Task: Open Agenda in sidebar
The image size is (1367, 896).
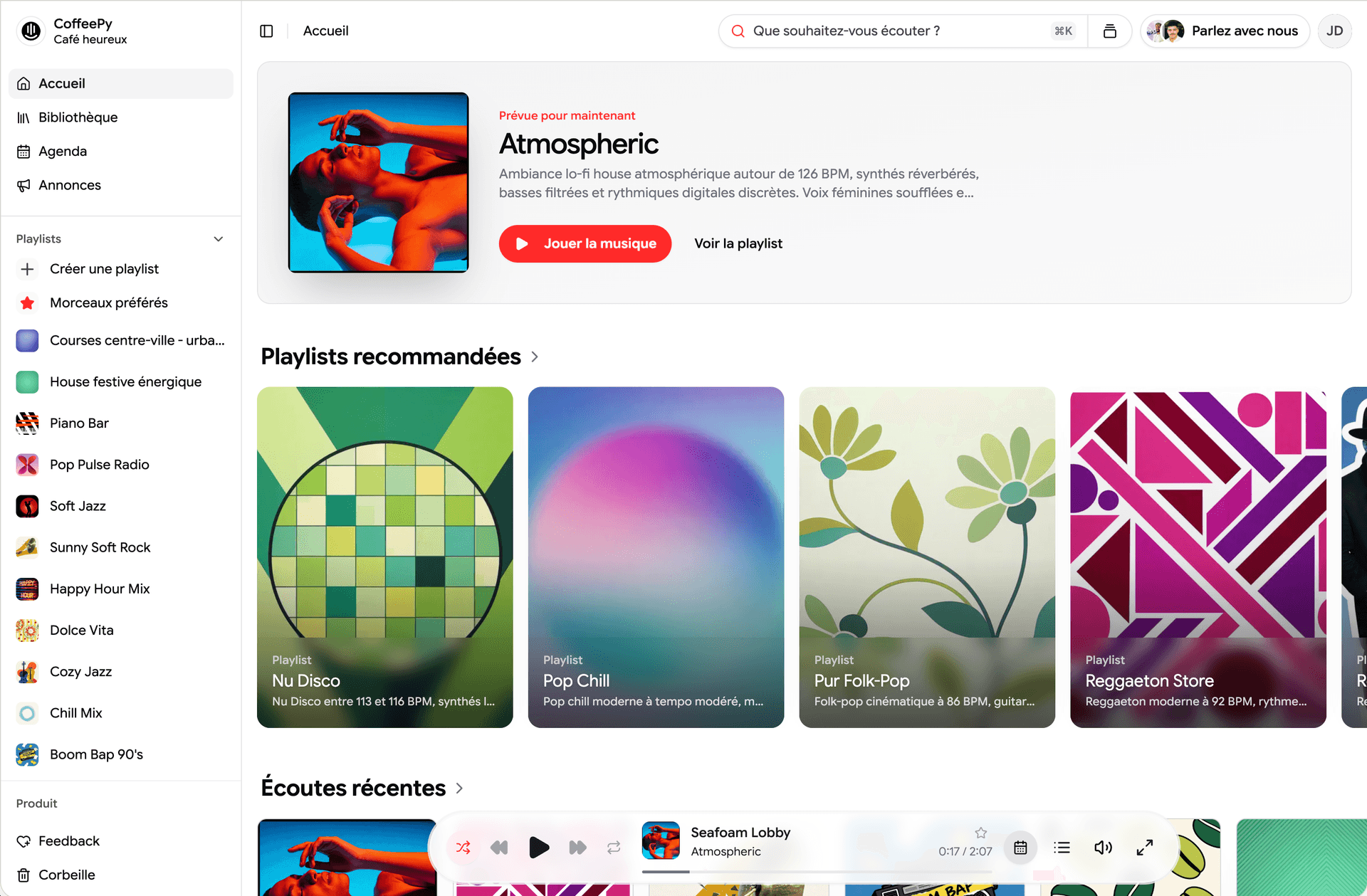Action: click(x=121, y=152)
